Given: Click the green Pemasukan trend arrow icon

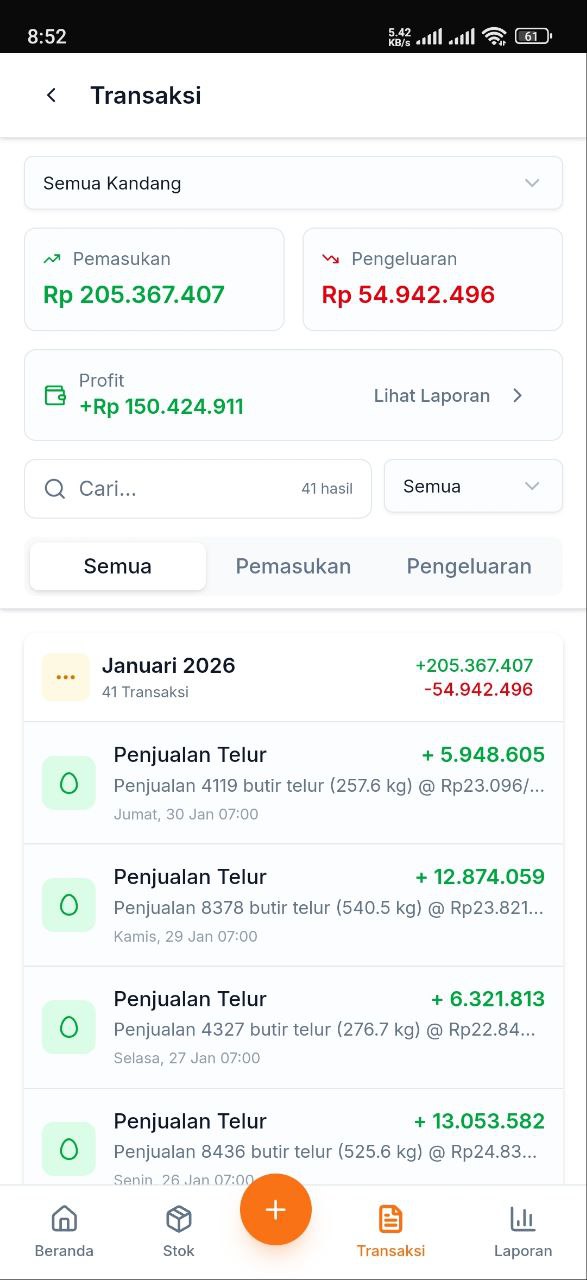Looking at the screenshot, I should [53, 258].
